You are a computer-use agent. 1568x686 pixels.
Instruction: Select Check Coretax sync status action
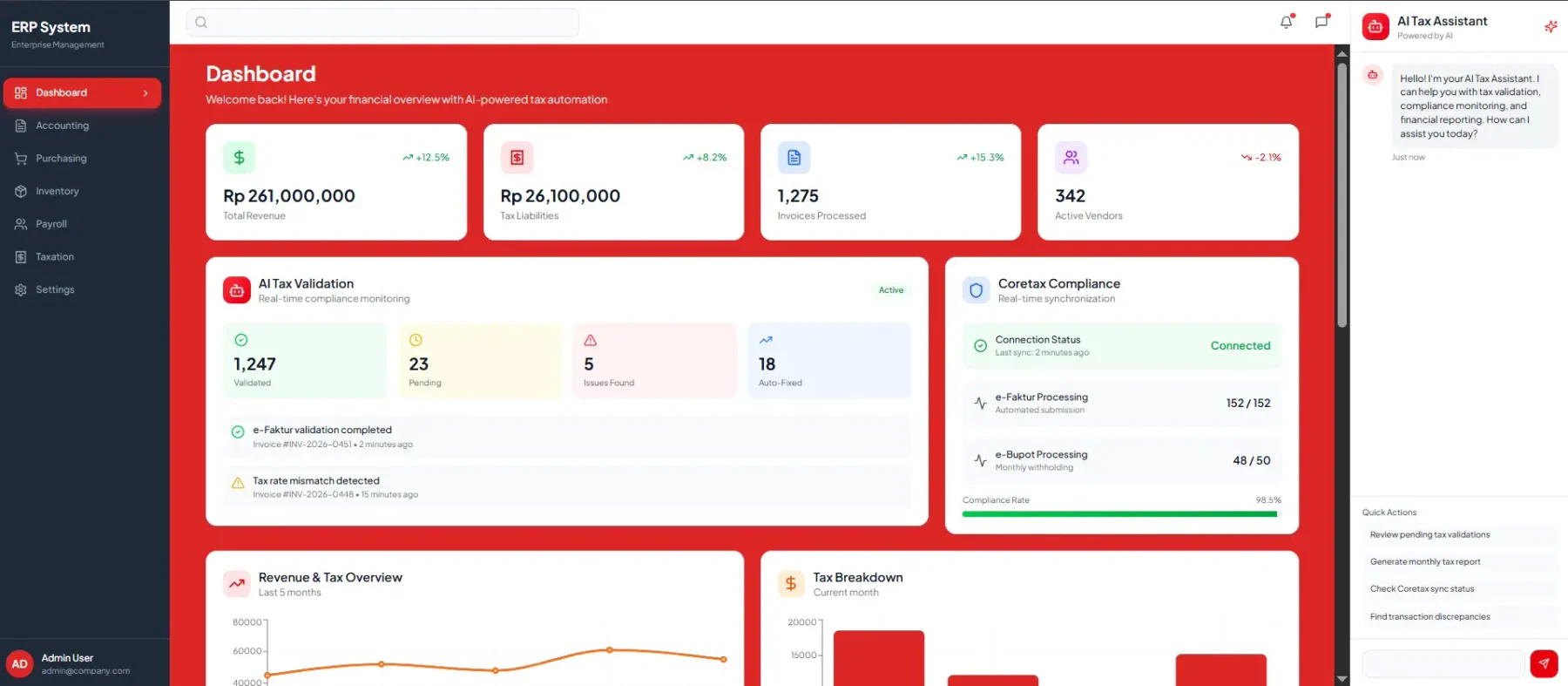point(1460,589)
